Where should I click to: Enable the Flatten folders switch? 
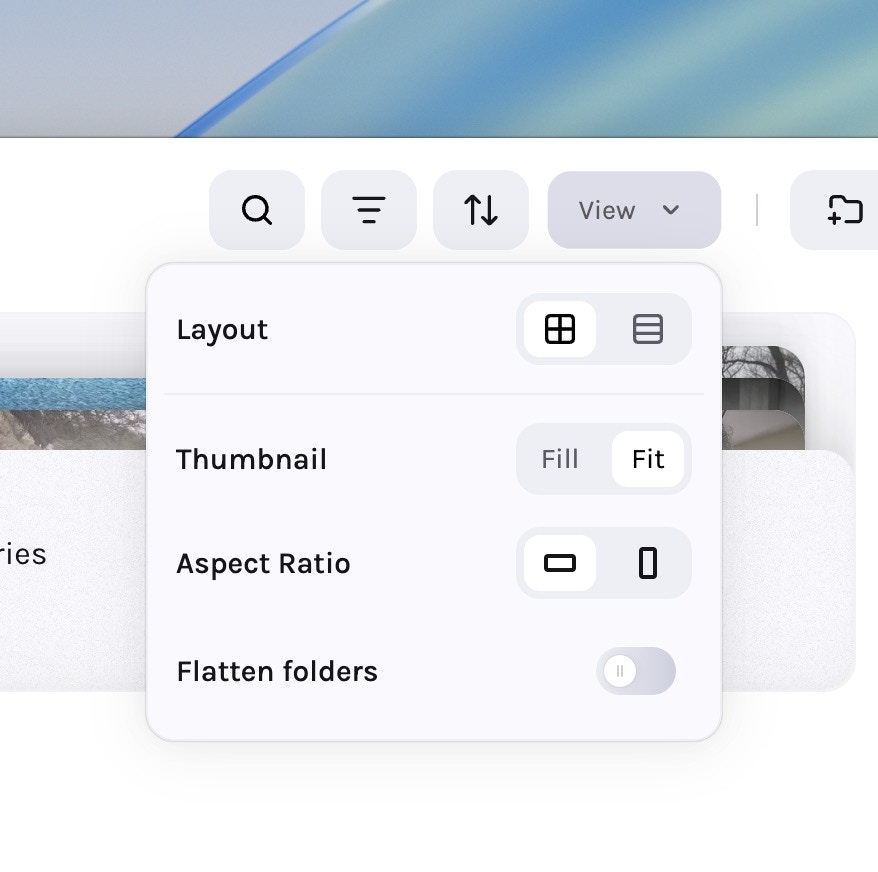tap(637, 671)
